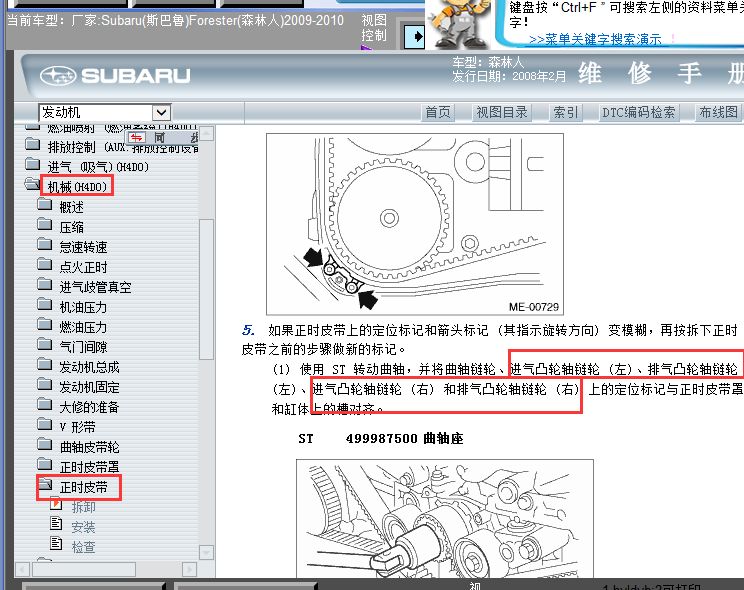Image resolution: width=744 pixels, height=590 pixels.
Task: Open 点火正时 folder
Action: tap(84, 267)
